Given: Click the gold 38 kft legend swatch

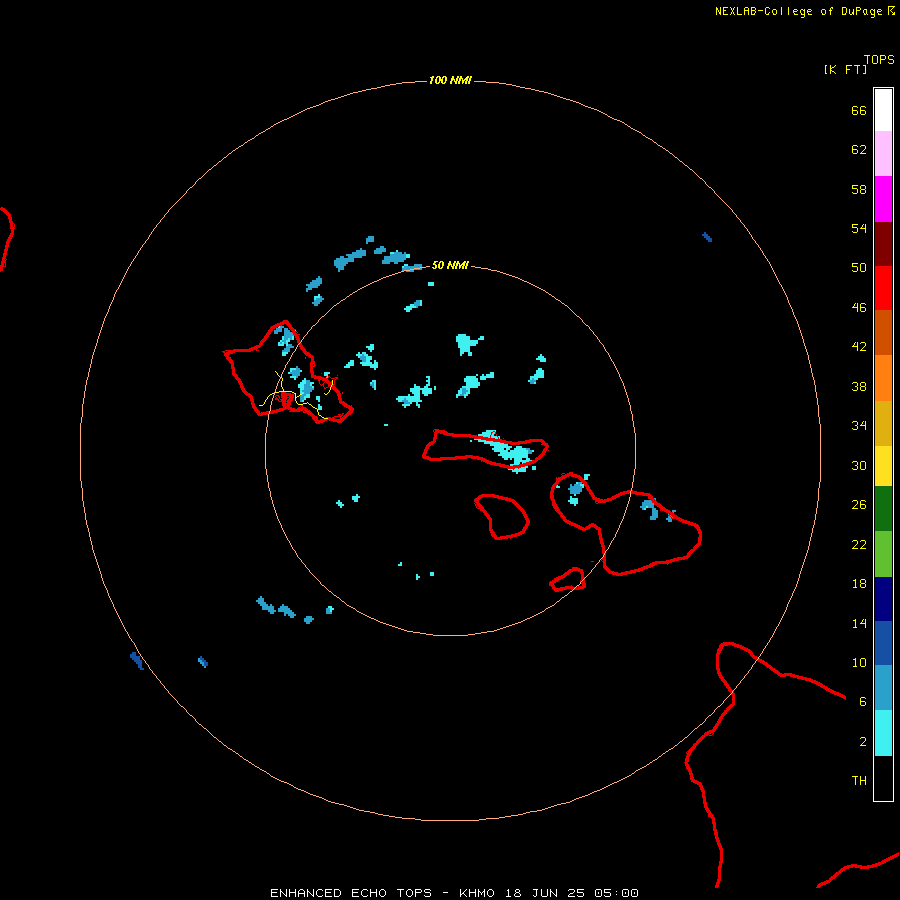Looking at the screenshot, I should tap(883, 423).
